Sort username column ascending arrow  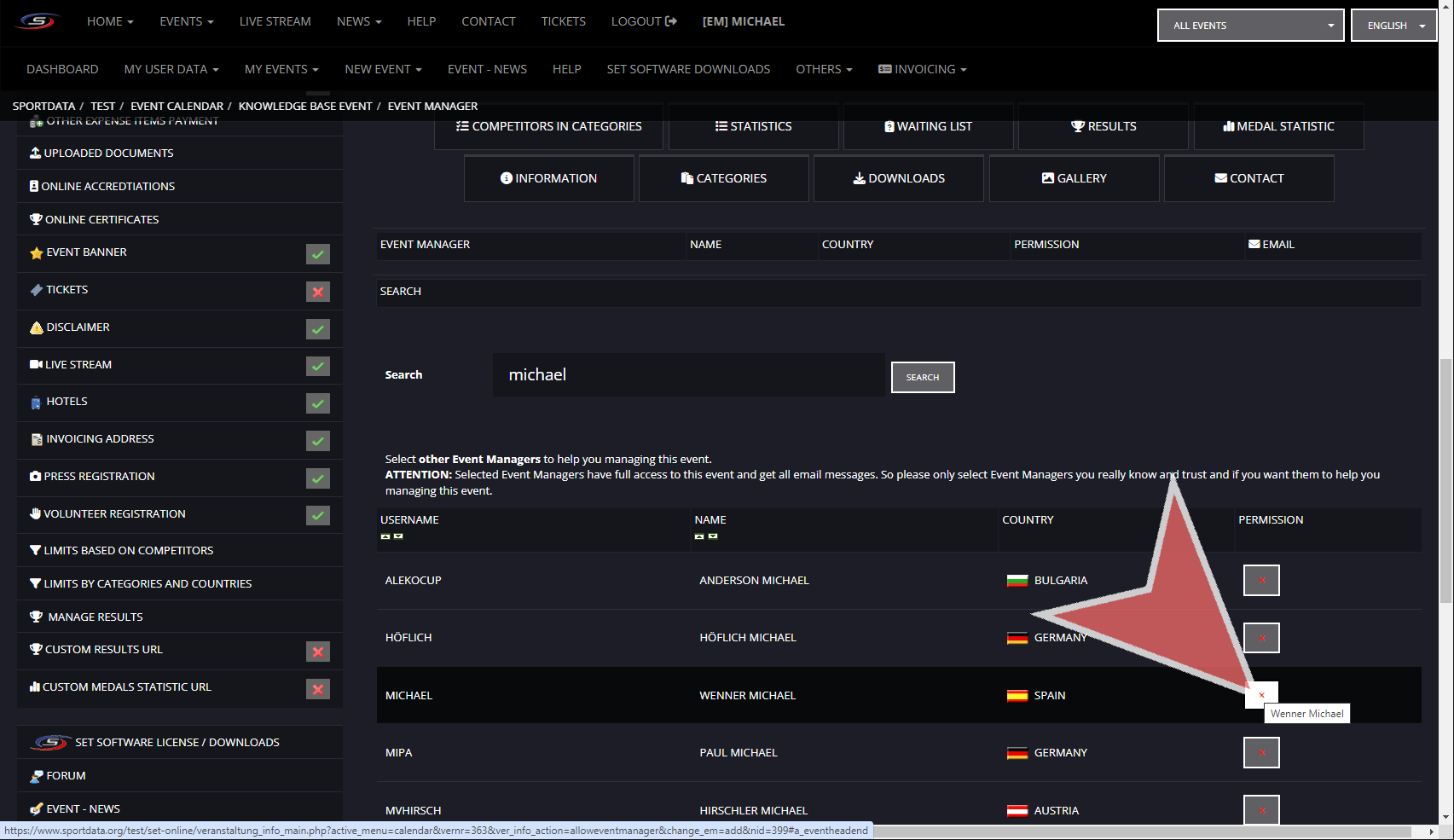pos(385,536)
